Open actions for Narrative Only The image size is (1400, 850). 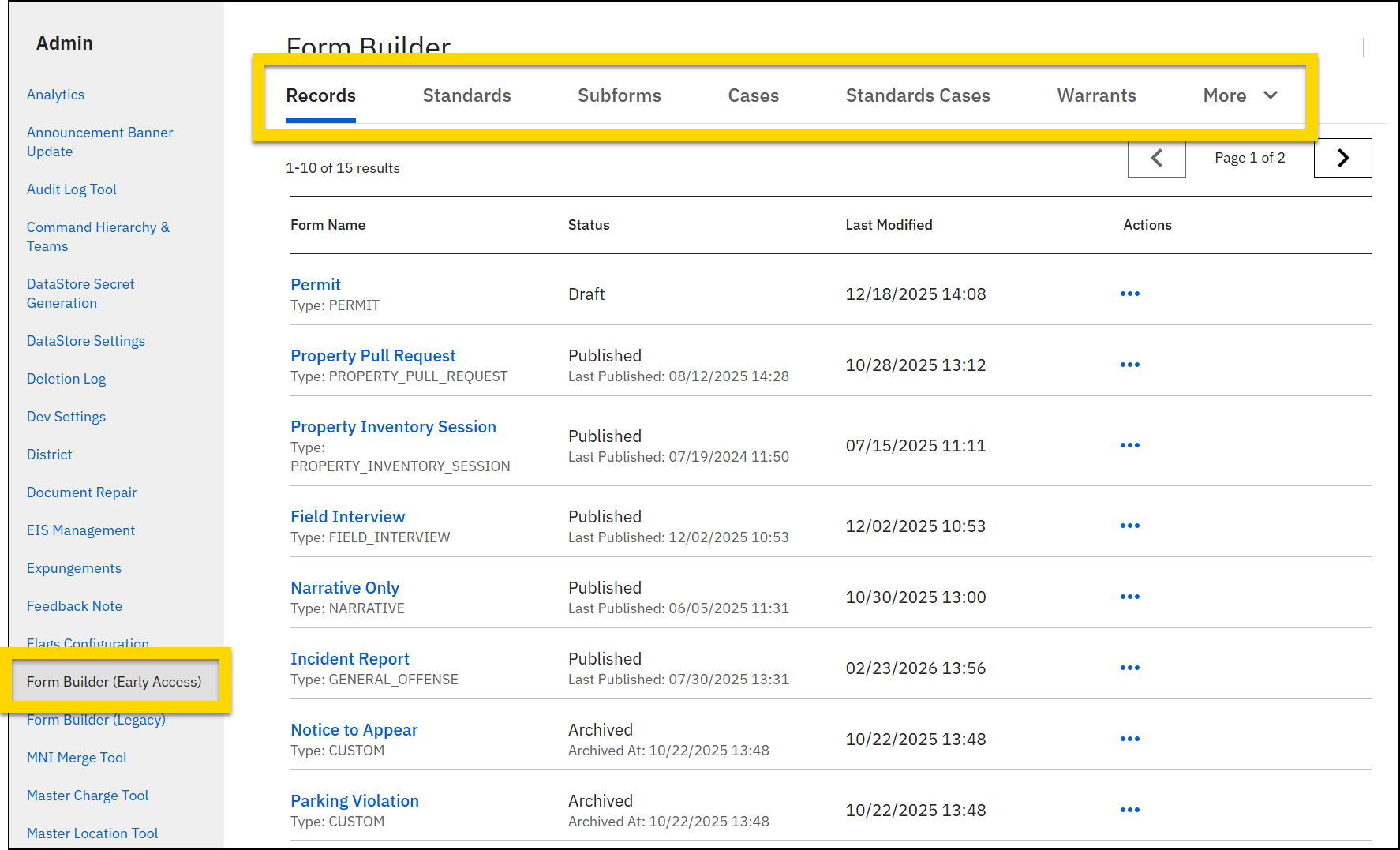[1129, 597]
